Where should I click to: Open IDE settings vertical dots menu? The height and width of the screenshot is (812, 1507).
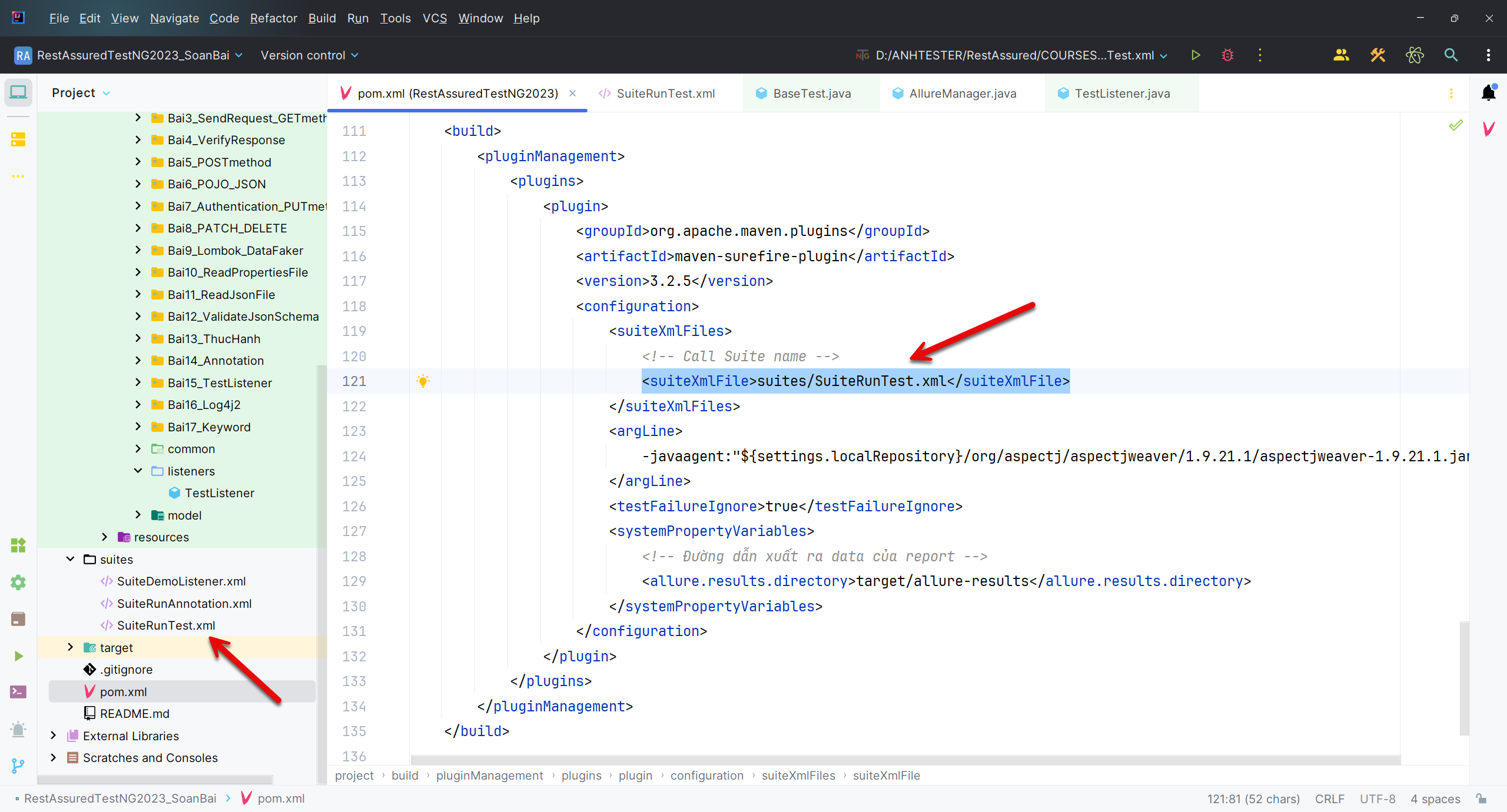[1488, 55]
